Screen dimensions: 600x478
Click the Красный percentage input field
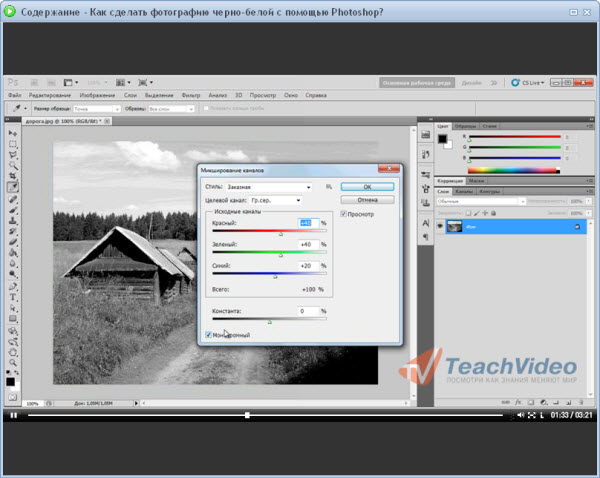click(x=308, y=223)
